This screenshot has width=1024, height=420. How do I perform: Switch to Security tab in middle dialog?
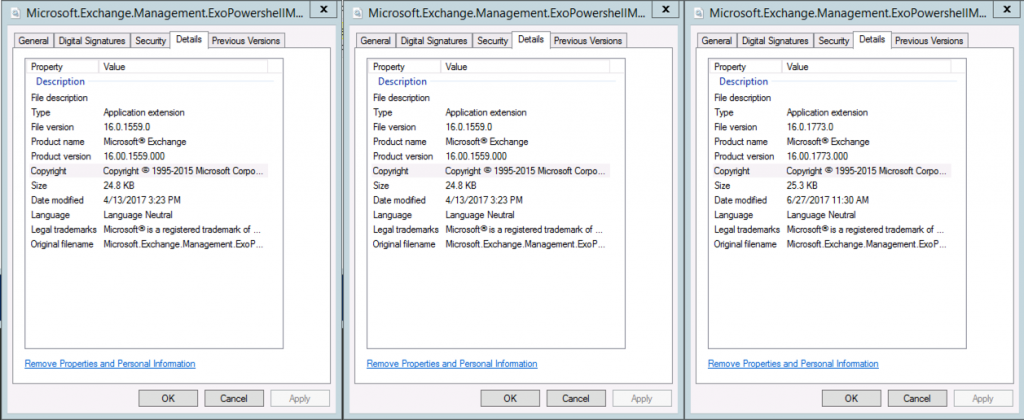tap(492, 40)
